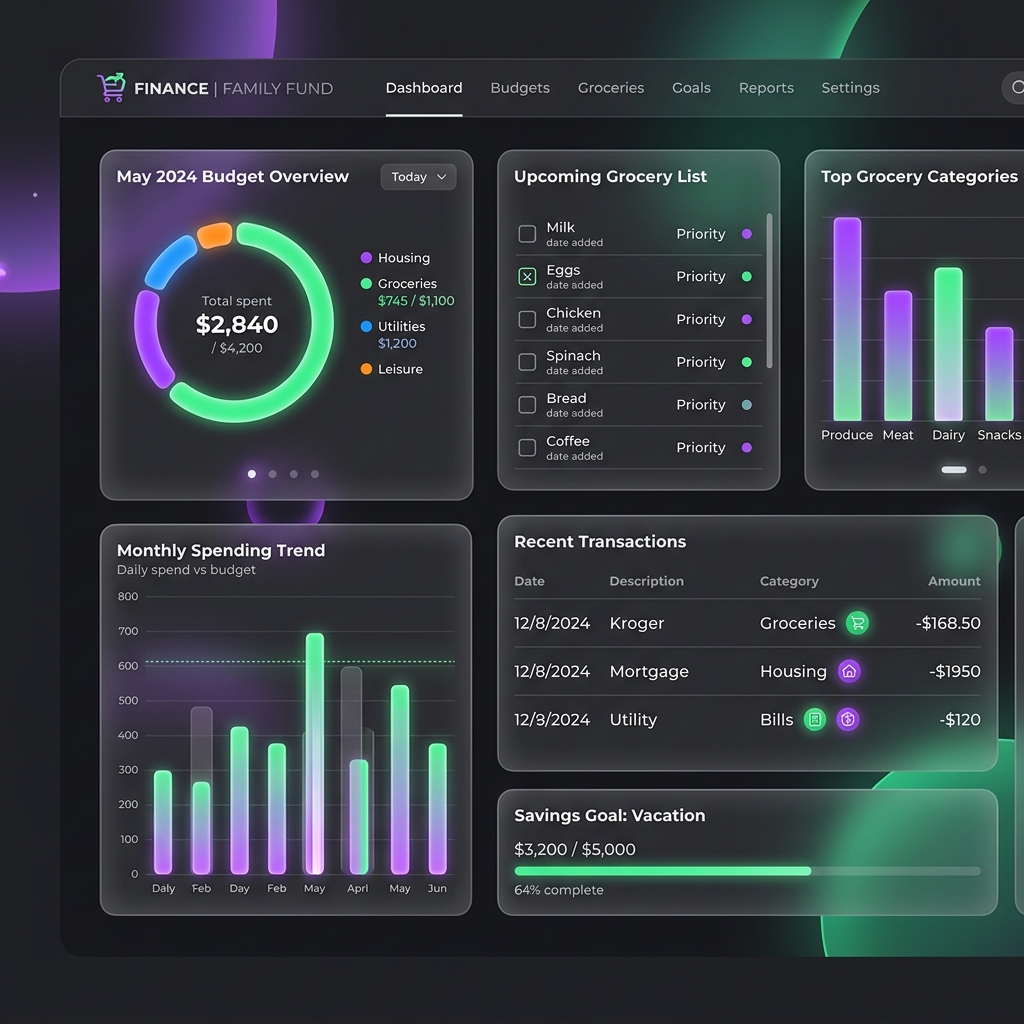Open the Dashboard tab
Image resolution: width=1024 pixels, height=1024 pixels.
424,88
